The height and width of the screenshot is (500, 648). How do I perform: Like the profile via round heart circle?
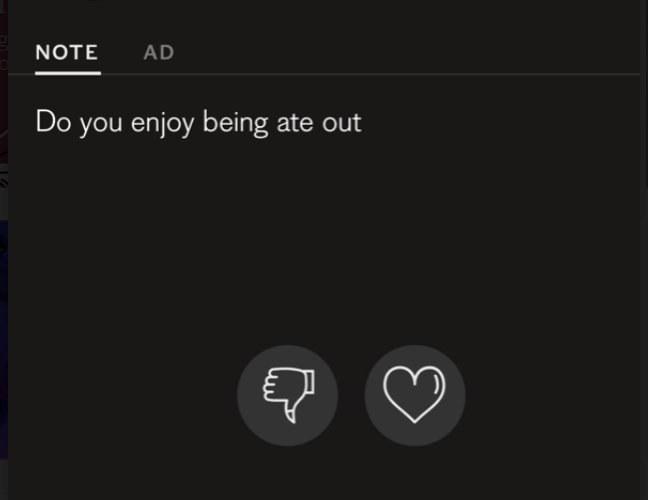coord(415,395)
